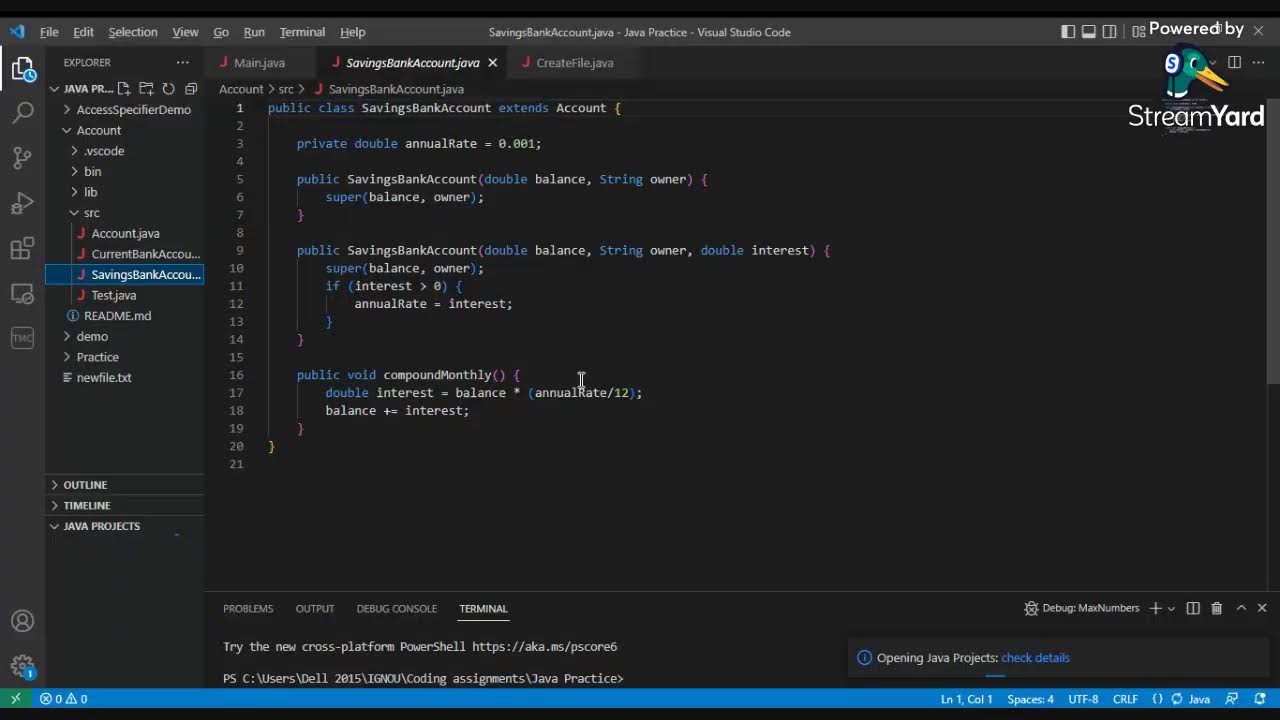This screenshot has width=1280, height=720.
Task: Open the File menu
Action: pos(49,32)
